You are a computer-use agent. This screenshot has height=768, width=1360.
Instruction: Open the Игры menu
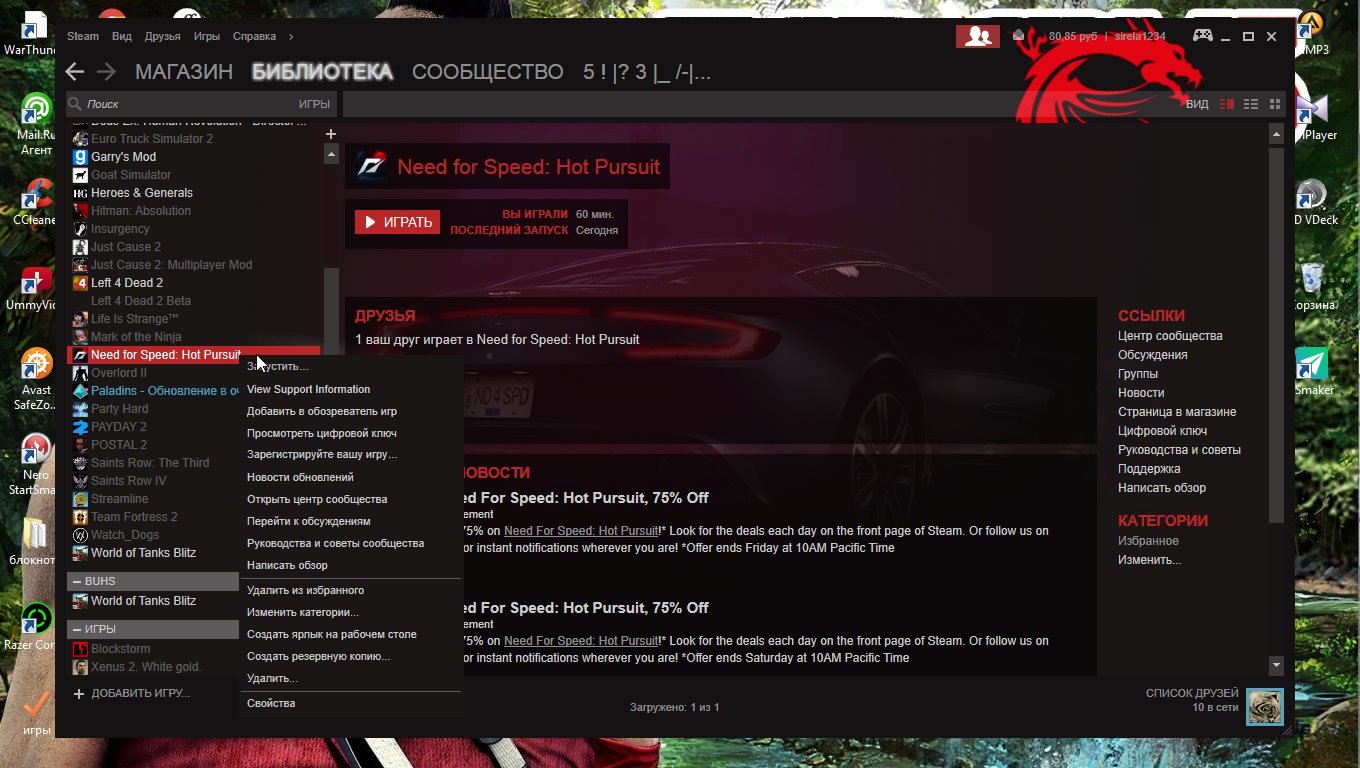pos(207,36)
